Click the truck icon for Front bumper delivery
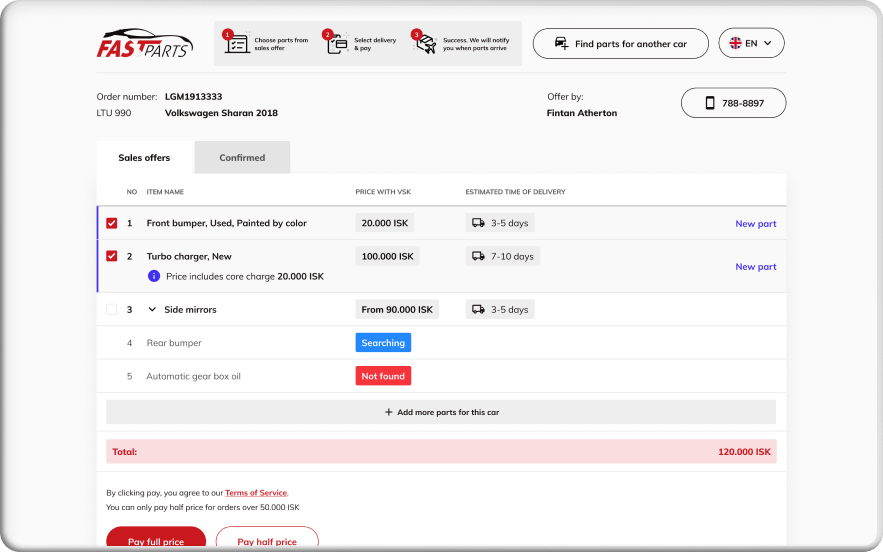 [x=478, y=223]
